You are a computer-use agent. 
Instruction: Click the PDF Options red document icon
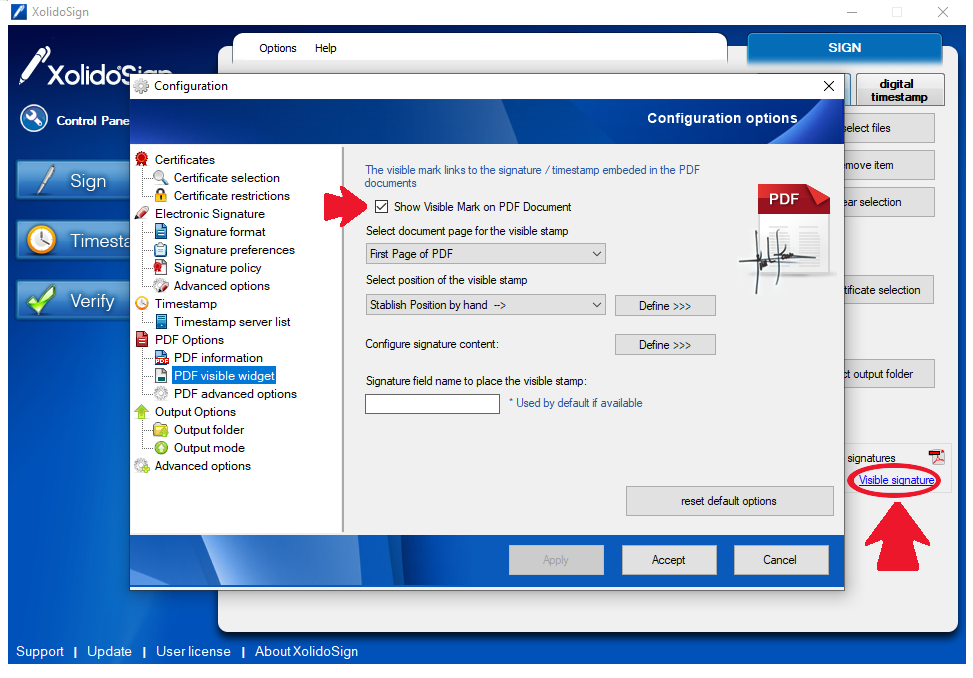(142, 339)
